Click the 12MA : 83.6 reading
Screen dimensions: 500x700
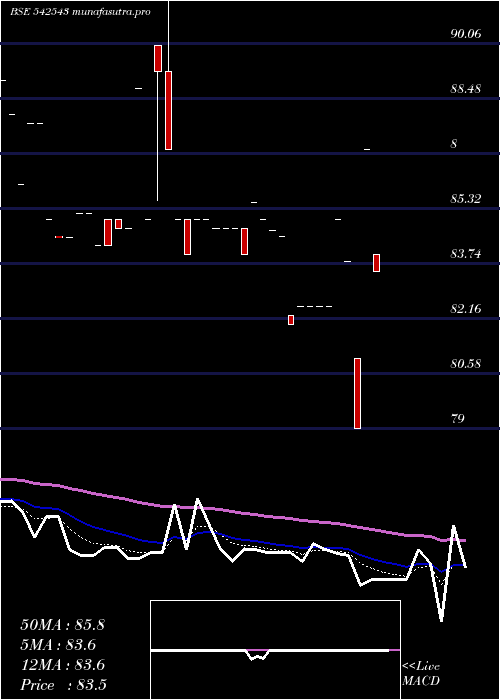pyautogui.click(x=62, y=665)
